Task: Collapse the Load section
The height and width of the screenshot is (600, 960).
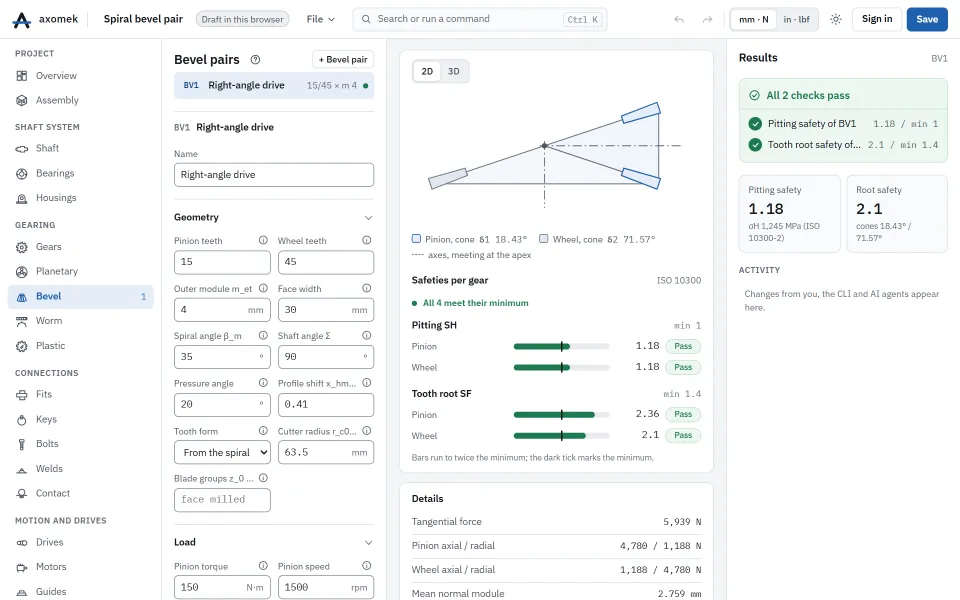Action: [x=368, y=543]
